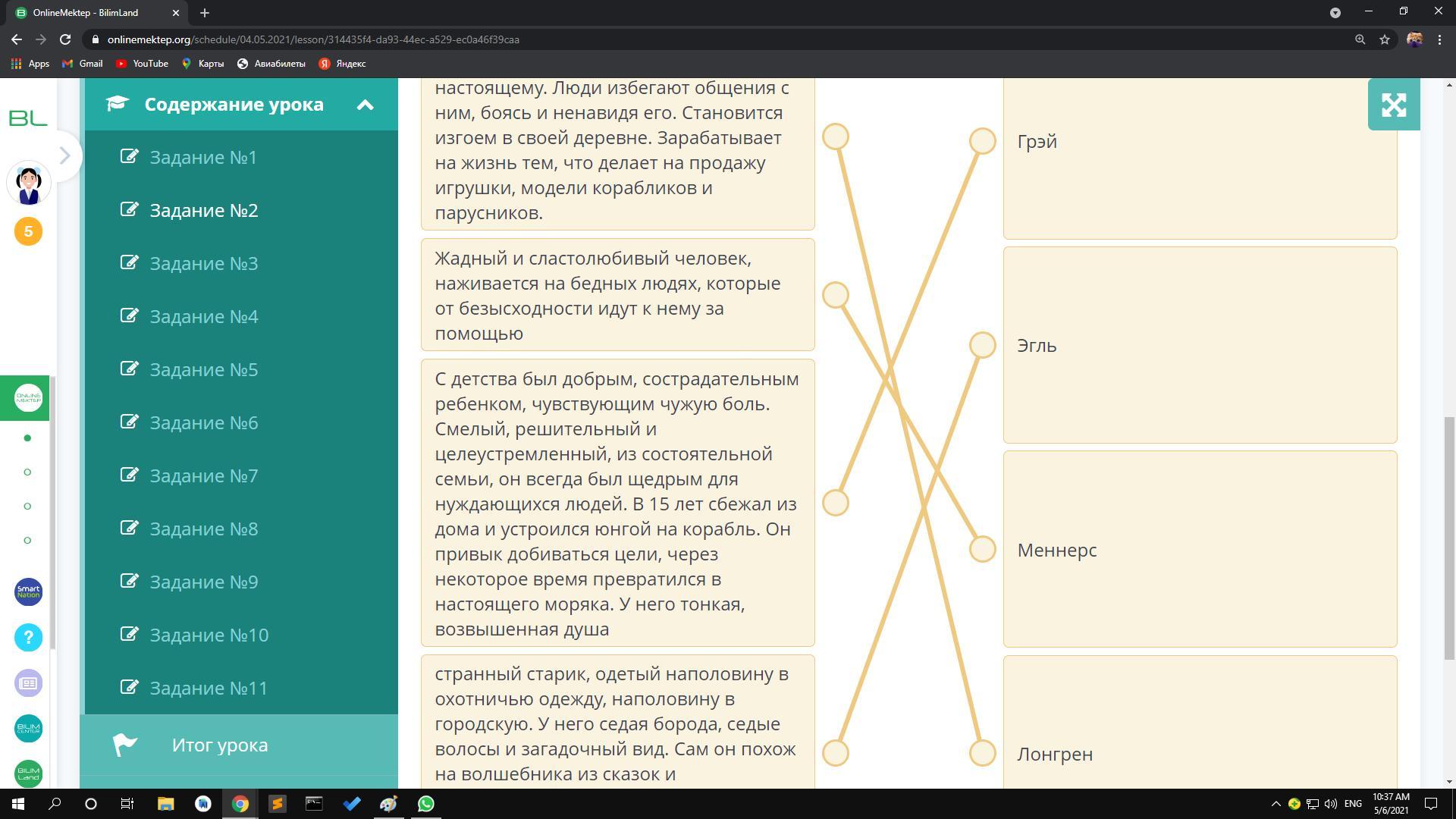Select connector circle next to Меннерс

(982, 549)
